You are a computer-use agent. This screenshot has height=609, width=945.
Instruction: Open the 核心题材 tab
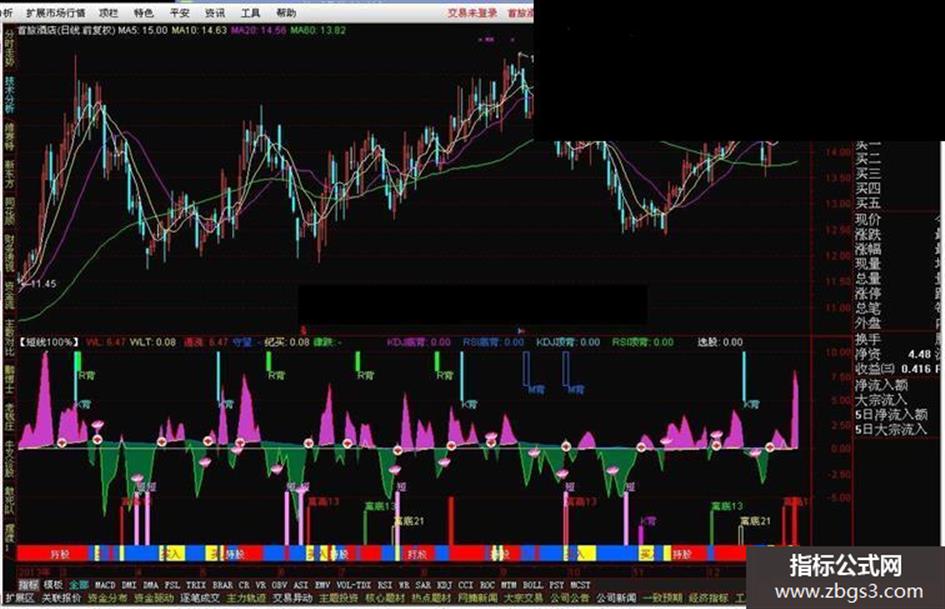click(x=385, y=598)
